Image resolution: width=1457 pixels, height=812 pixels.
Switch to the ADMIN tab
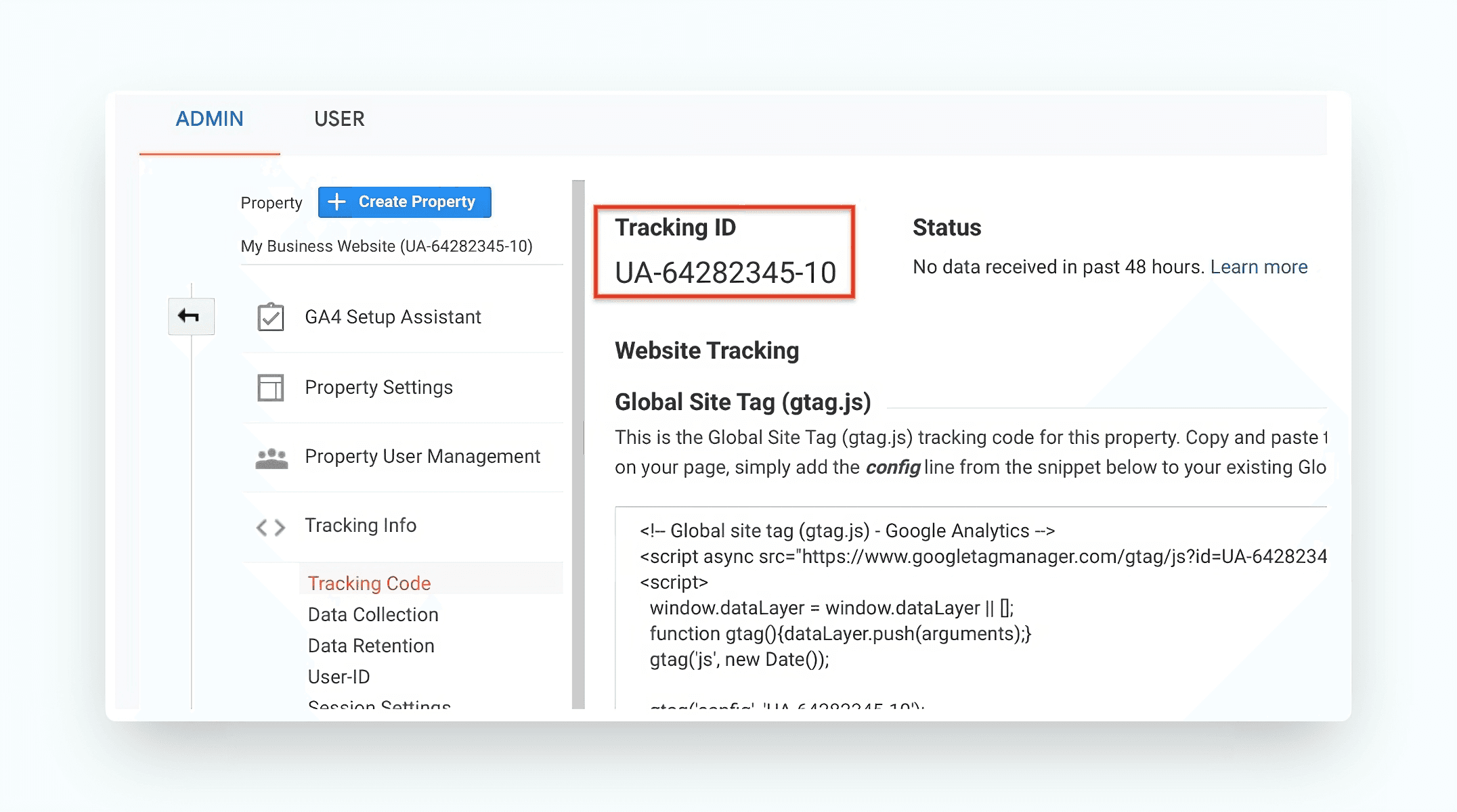(209, 119)
